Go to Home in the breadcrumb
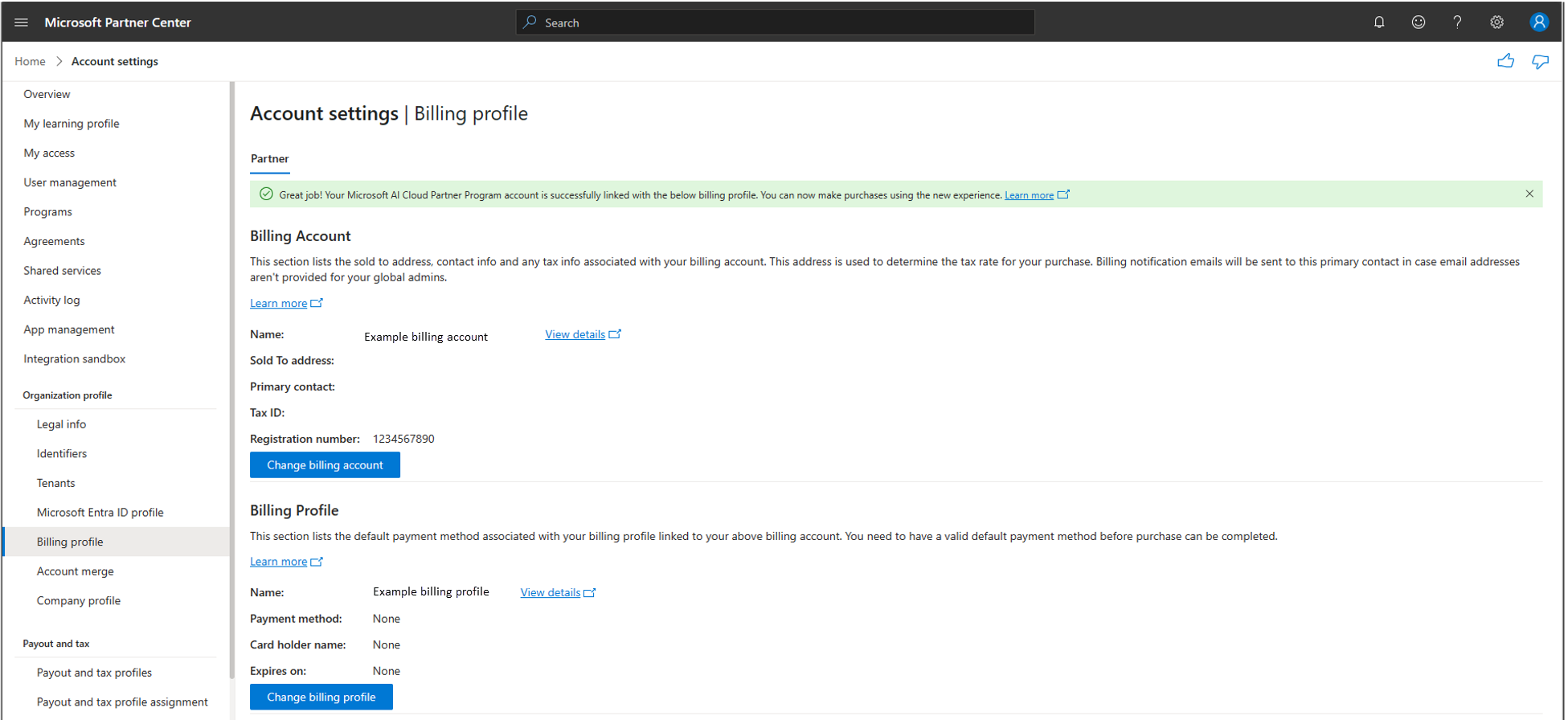1568x720 pixels. pyautogui.click(x=30, y=61)
